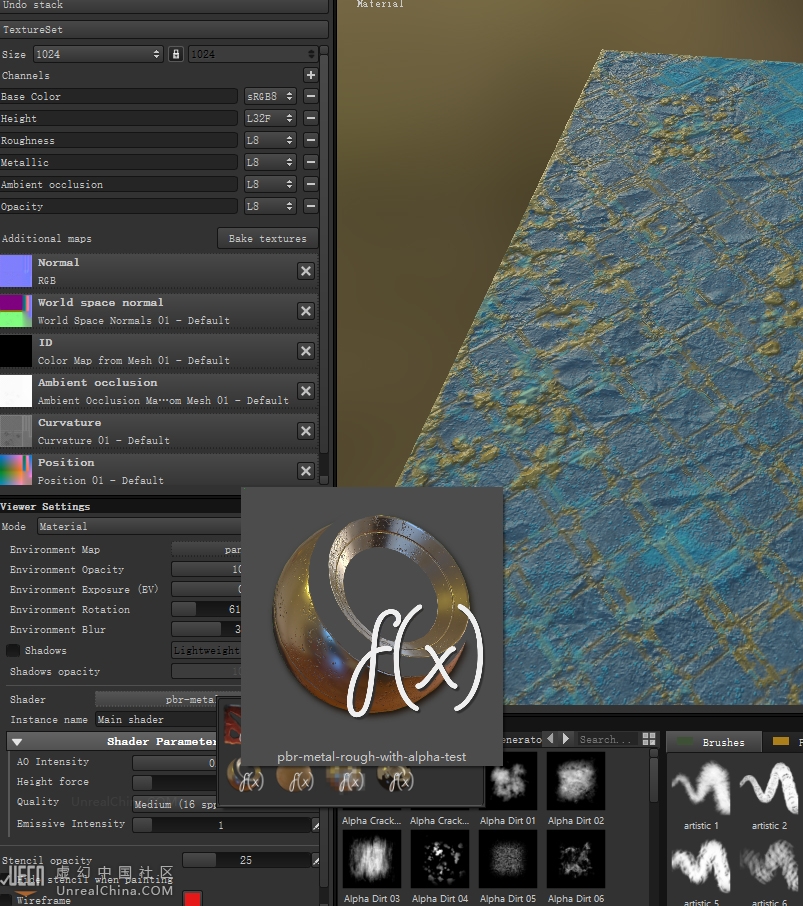Screen dimensions: 803x906
Task: Remove the Base Color channel
Action: pos(311,97)
